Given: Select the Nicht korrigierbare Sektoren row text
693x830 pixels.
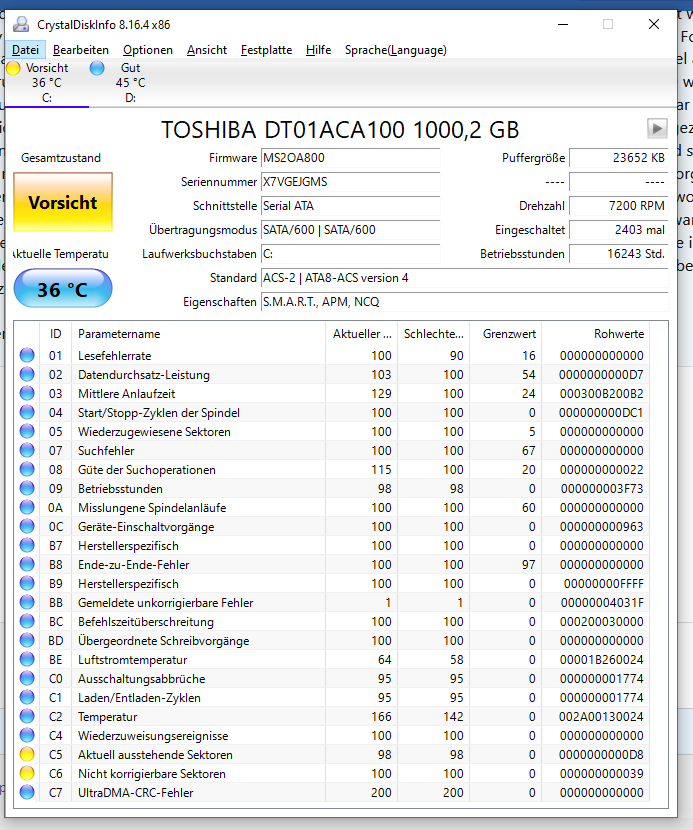Looking at the screenshot, I should coord(151,774).
